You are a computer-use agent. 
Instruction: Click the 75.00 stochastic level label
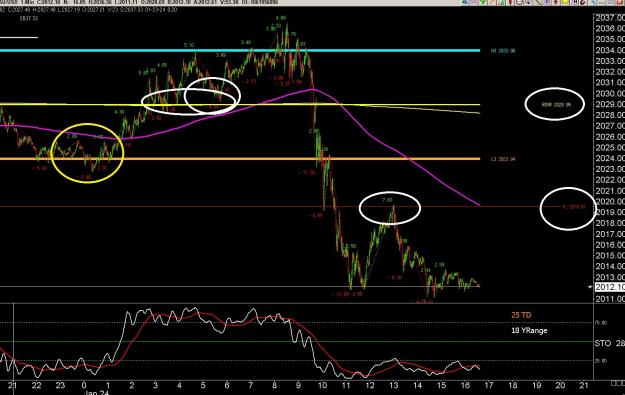tap(601, 322)
